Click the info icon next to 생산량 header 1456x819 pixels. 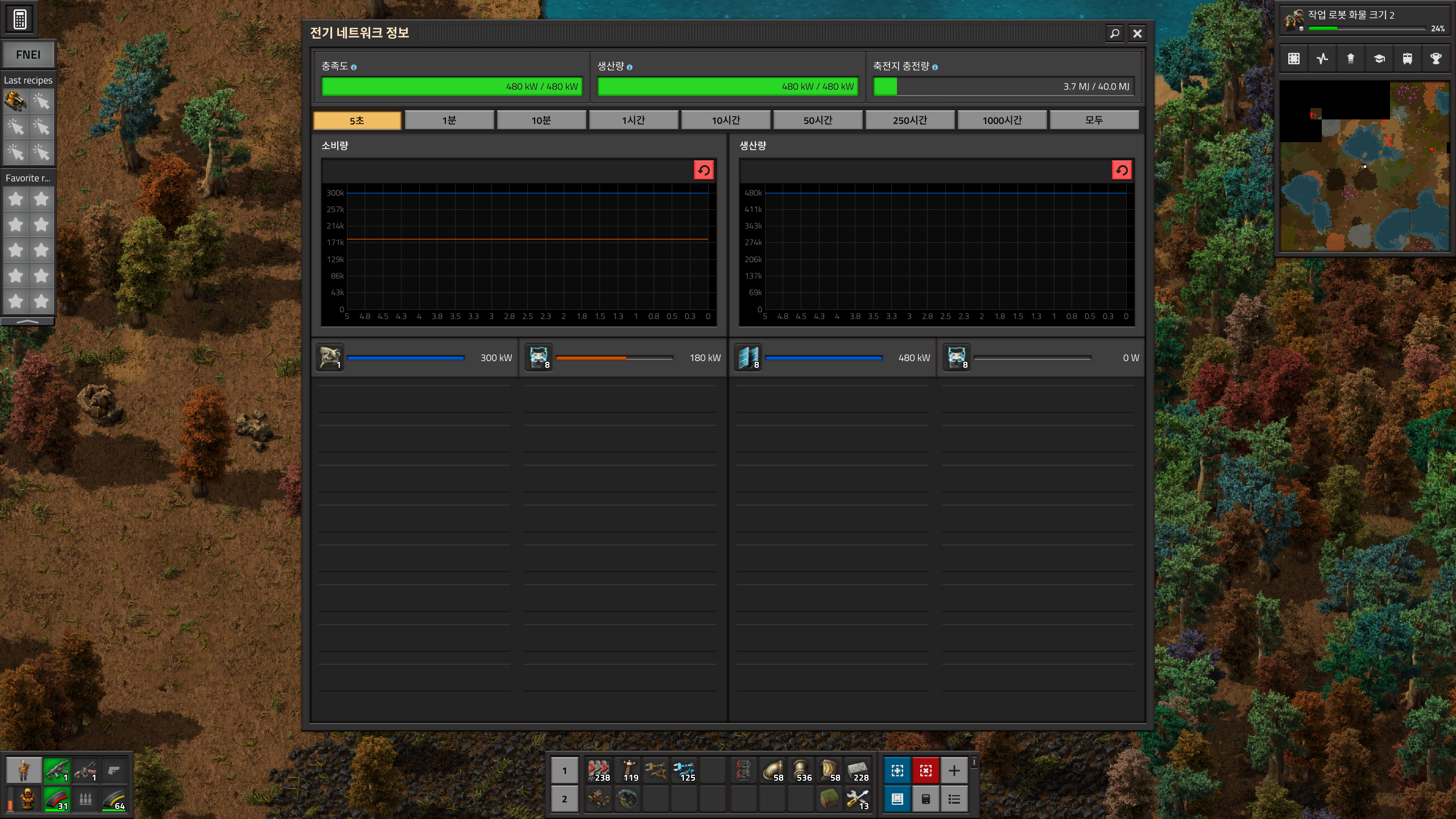[x=630, y=67]
